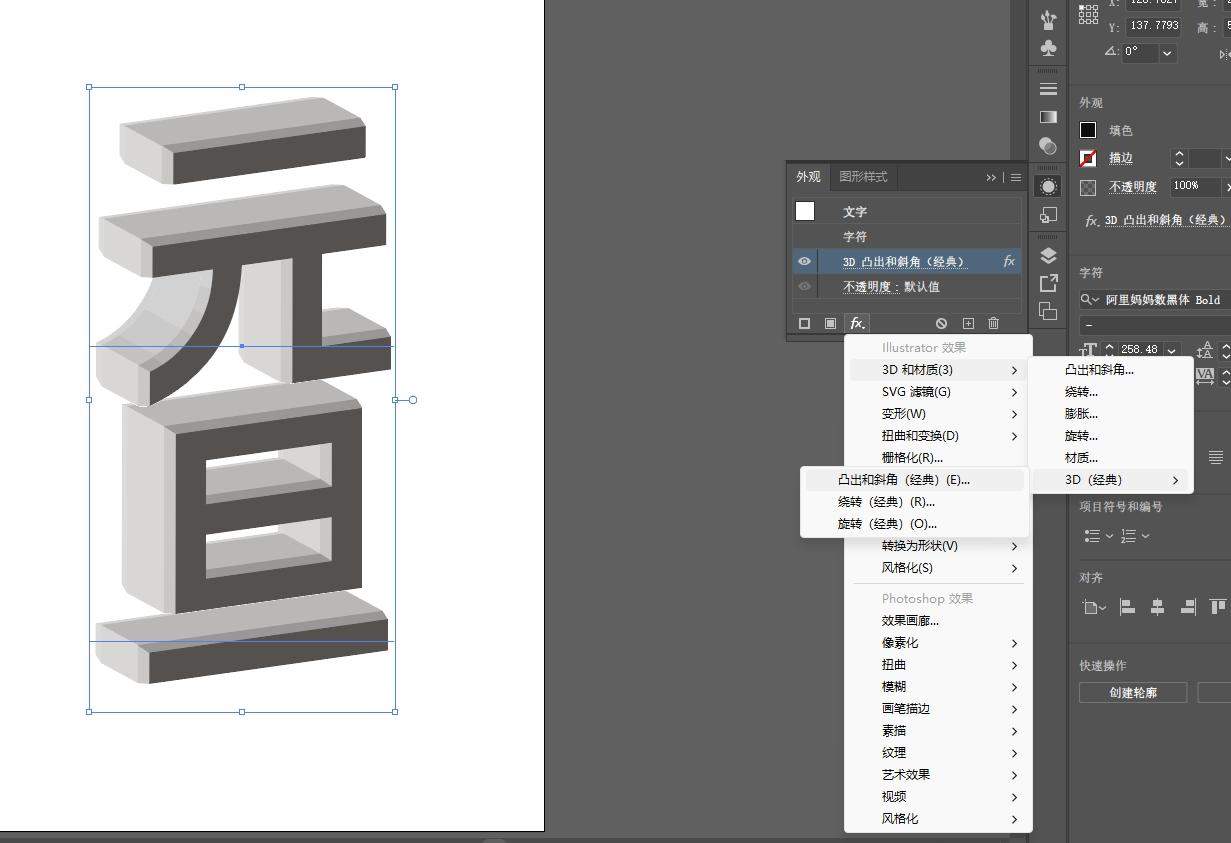
Task: Choose 材质... in 3D submenu
Action: (1111, 458)
